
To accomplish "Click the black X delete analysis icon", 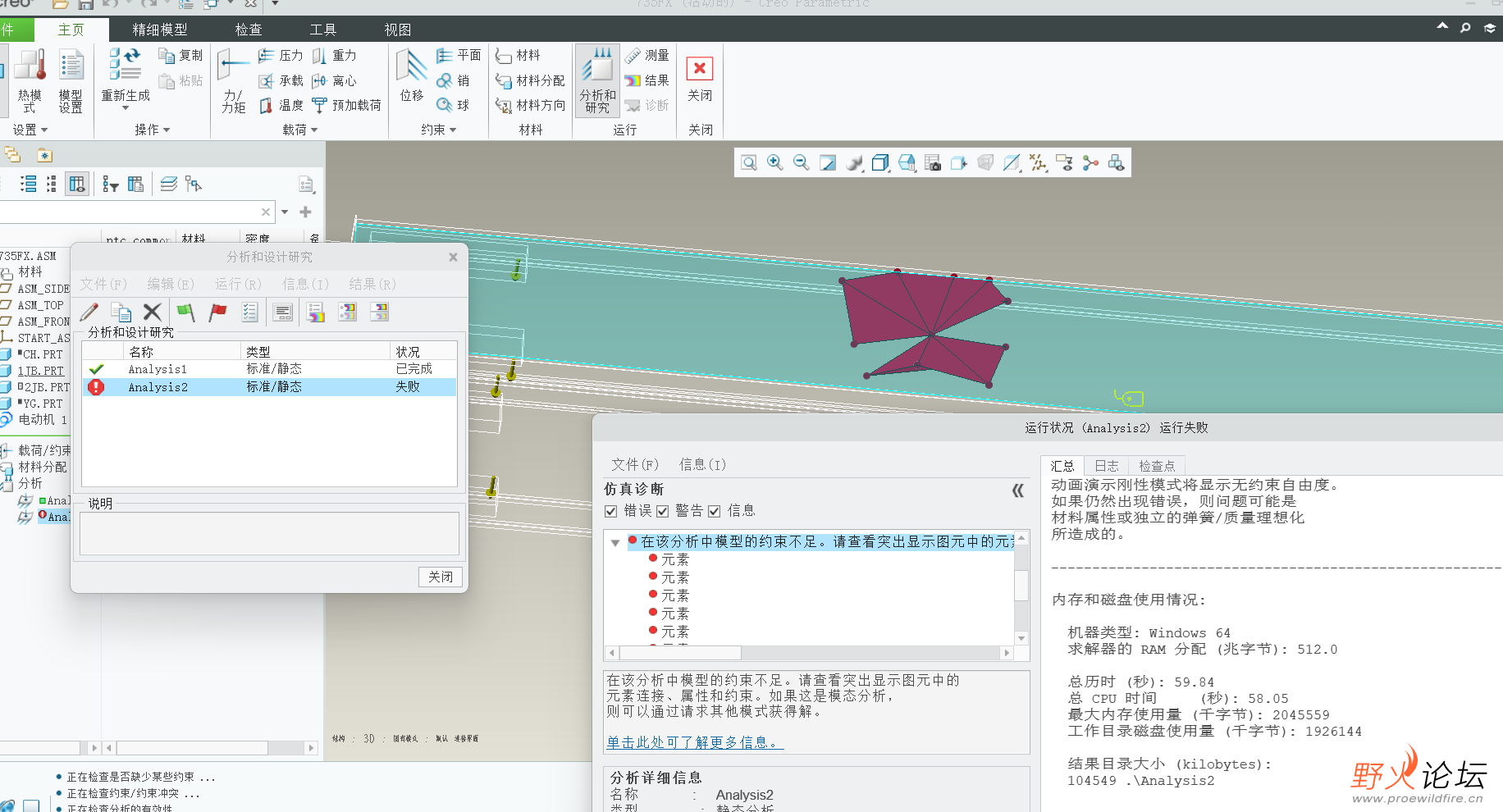I will coord(152,312).
